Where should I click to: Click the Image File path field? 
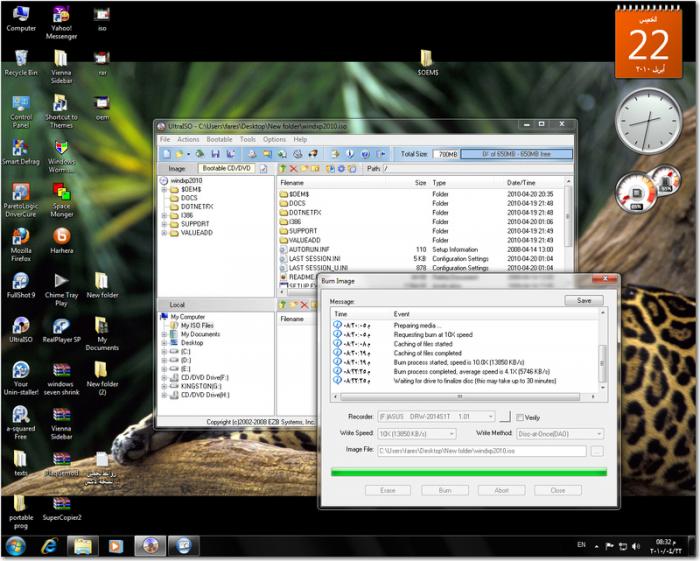[482, 451]
